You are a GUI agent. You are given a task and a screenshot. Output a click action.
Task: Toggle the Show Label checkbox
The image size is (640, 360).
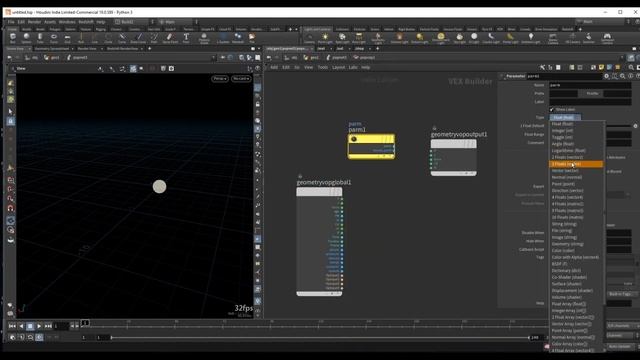[x=552, y=109]
